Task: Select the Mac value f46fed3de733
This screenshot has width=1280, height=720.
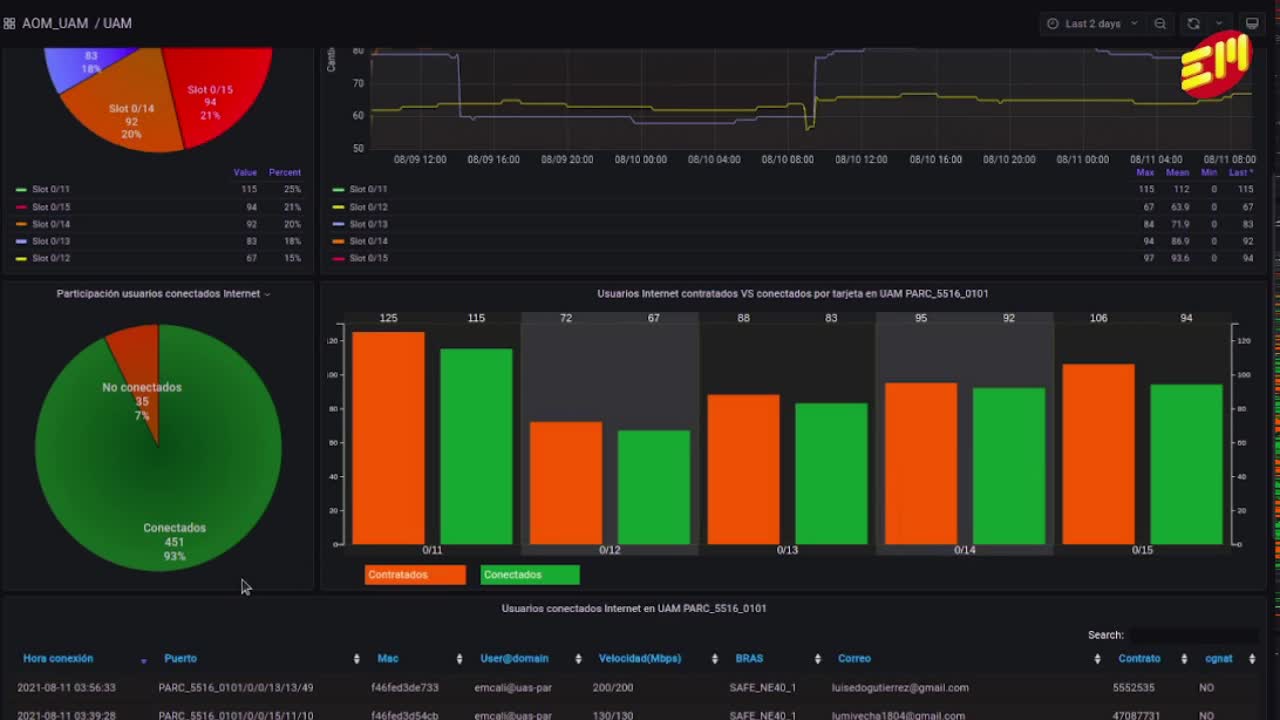Action: (404, 688)
